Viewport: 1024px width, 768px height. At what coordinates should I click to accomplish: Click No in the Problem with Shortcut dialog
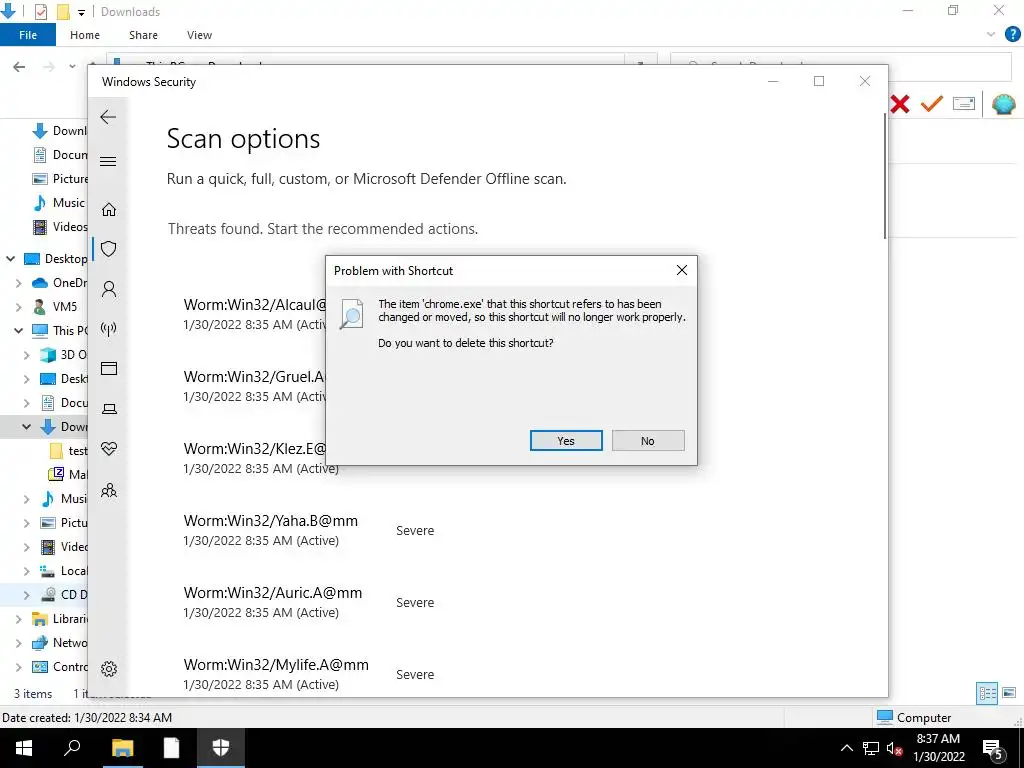click(x=648, y=441)
